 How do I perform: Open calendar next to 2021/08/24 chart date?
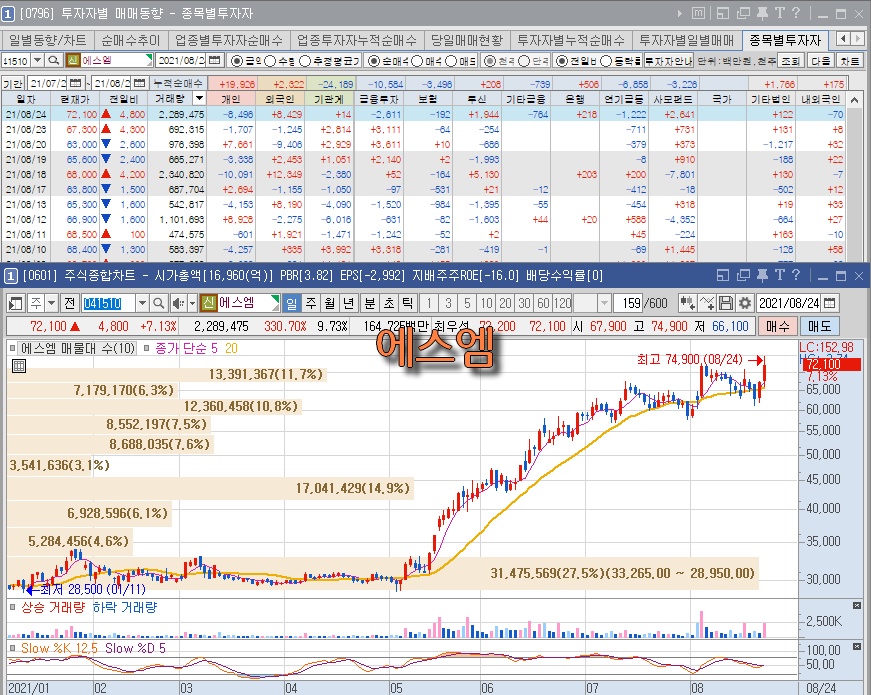pyautogui.click(x=829, y=303)
